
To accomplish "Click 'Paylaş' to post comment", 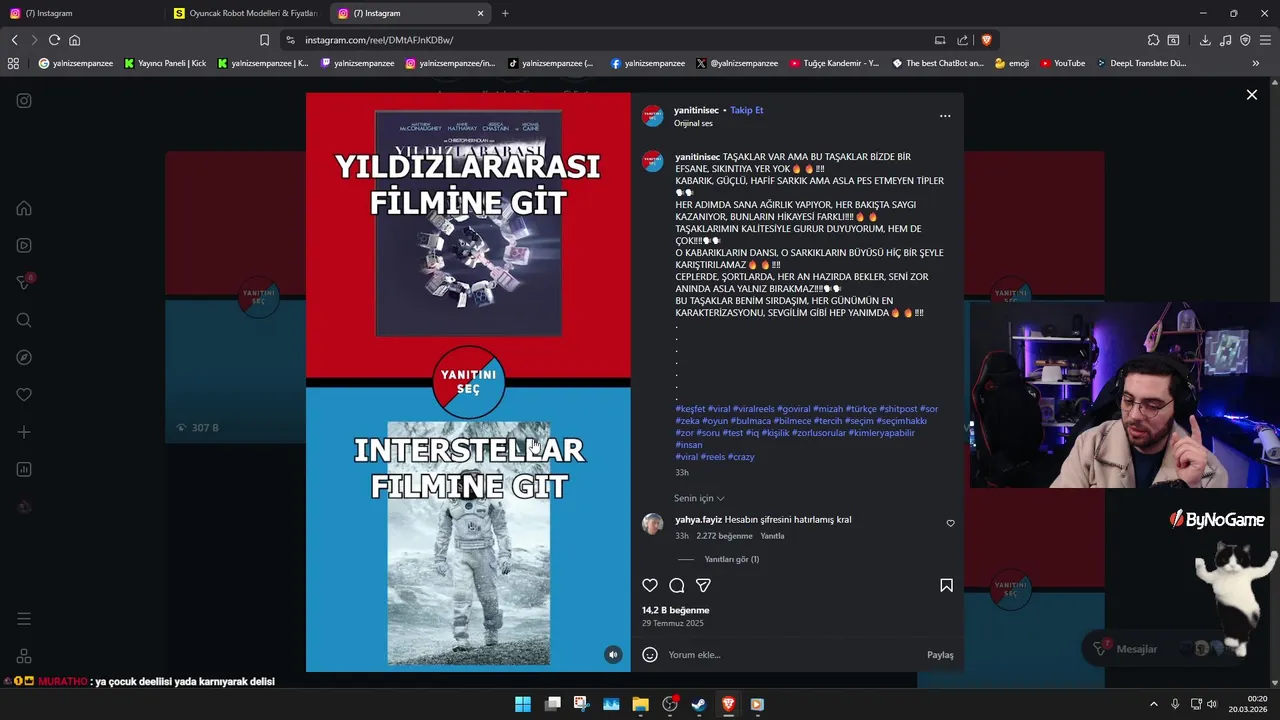I will (940, 655).
